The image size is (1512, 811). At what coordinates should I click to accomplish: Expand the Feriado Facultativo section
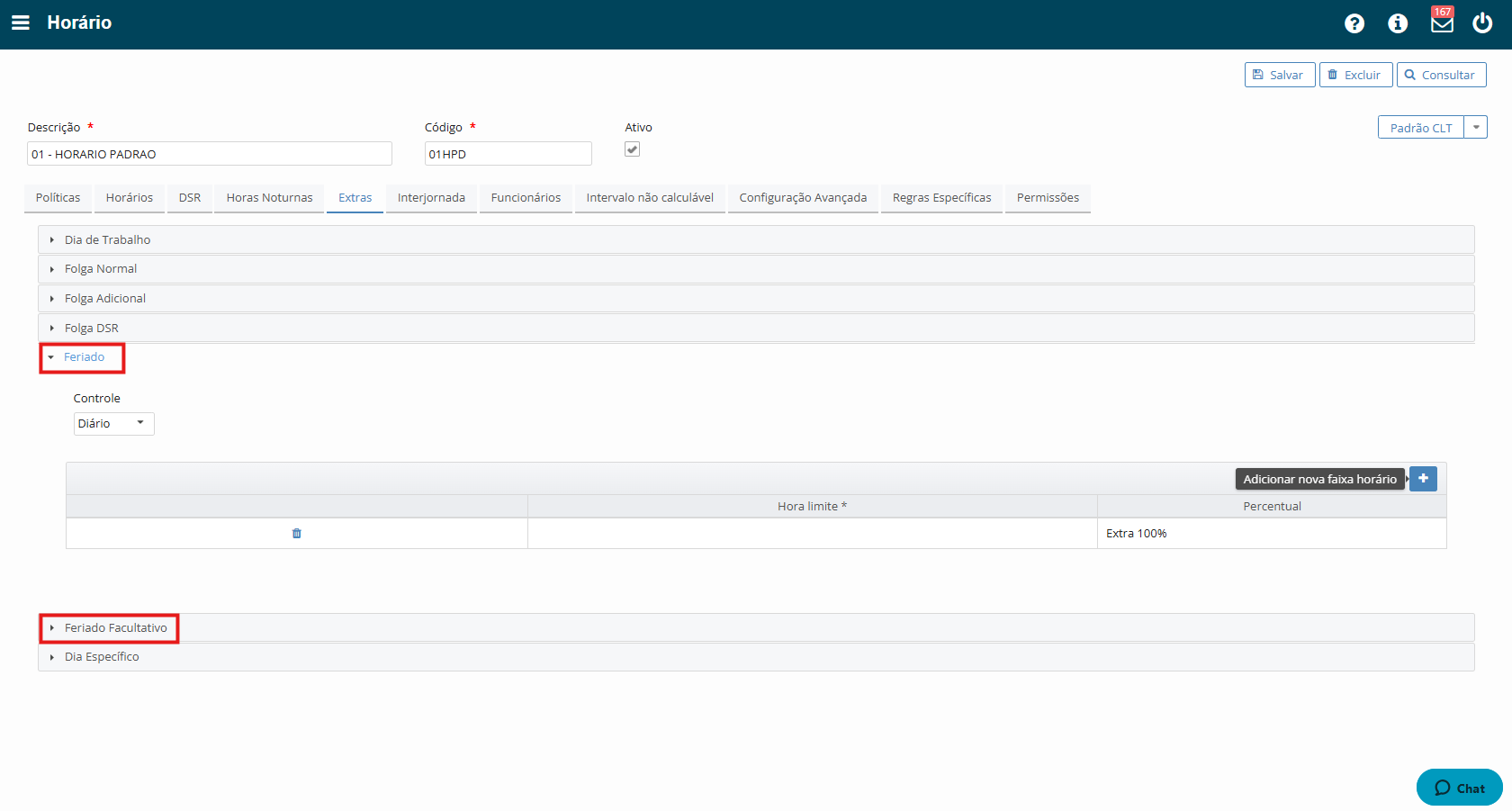click(756, 627)
